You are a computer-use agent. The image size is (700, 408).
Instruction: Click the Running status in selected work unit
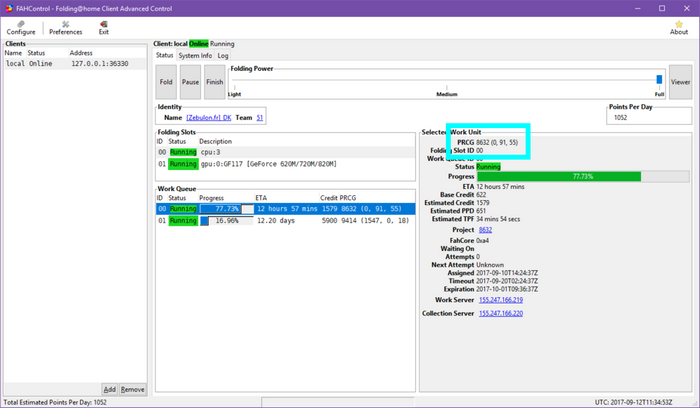(488, 167)
